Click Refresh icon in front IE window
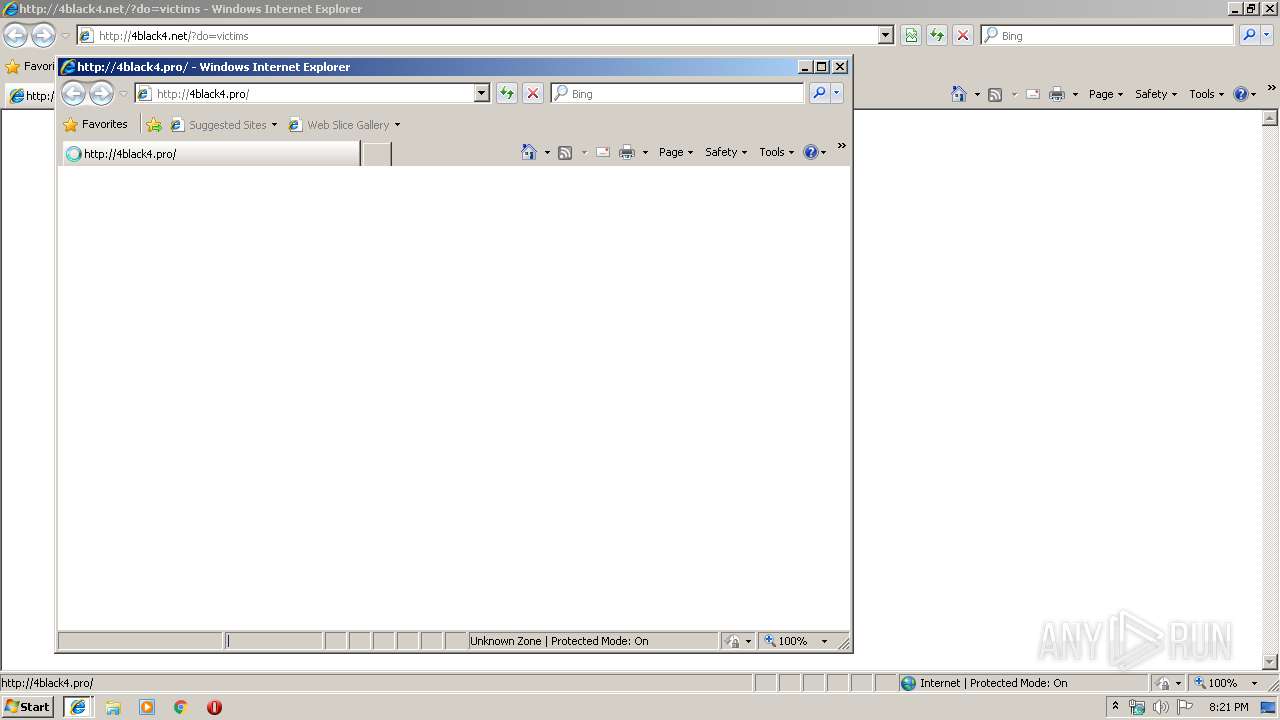The image size is (1280, 720). [x=507, y=93]
